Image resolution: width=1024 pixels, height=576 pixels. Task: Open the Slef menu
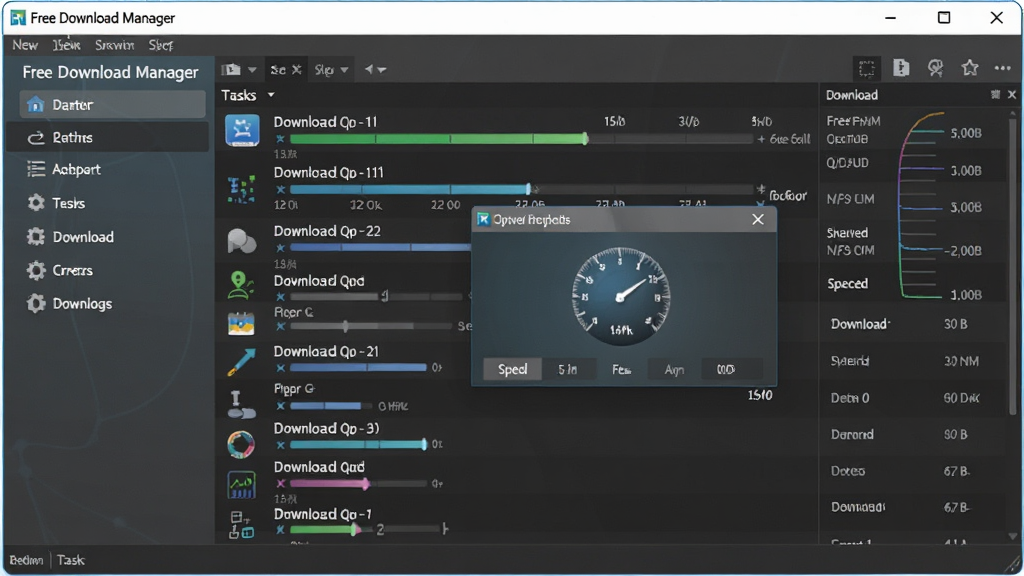click(x=161, y=45)
